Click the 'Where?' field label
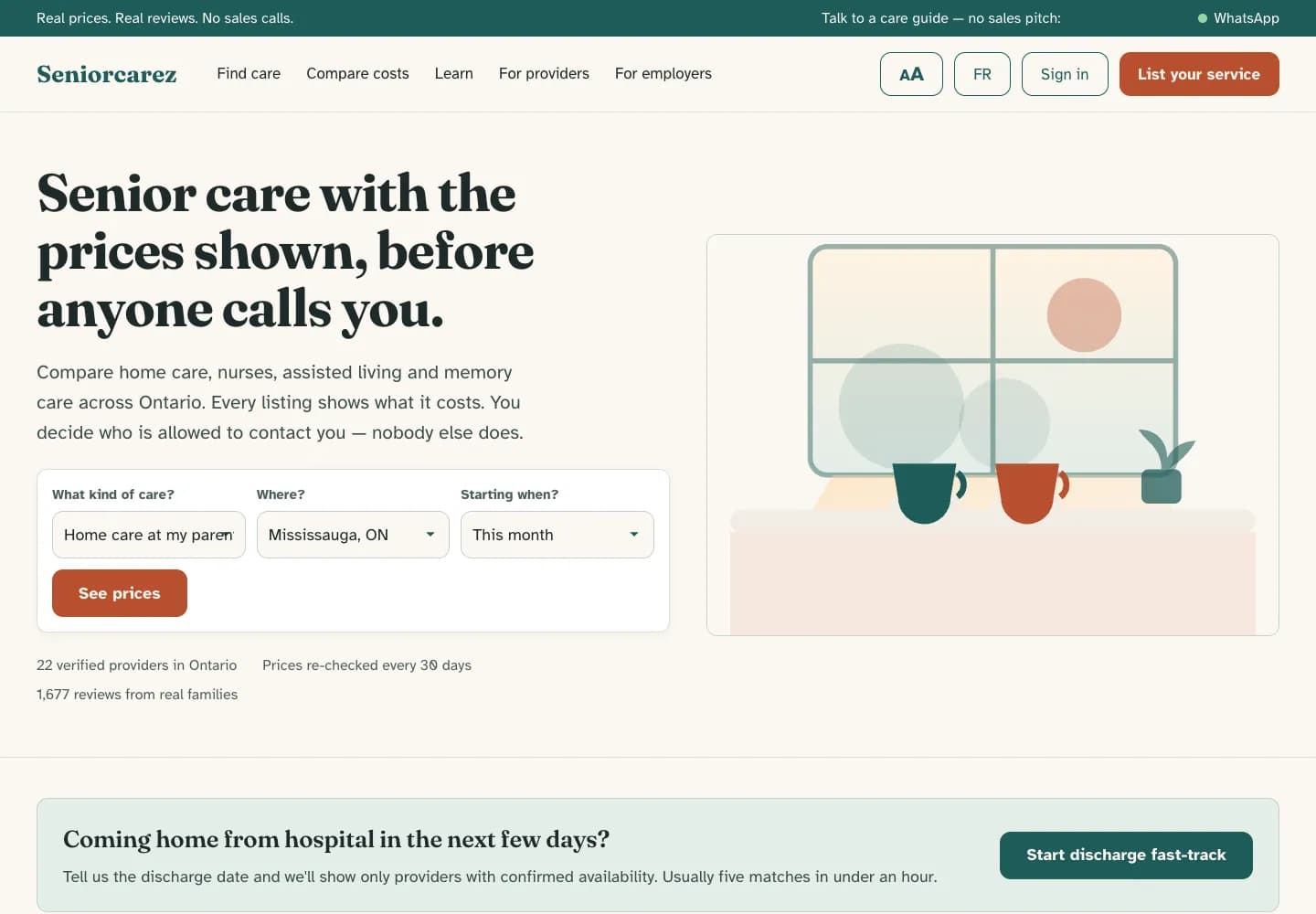Image resolution: width=1316 pixels, height=914 pixels. pos(281,494)
